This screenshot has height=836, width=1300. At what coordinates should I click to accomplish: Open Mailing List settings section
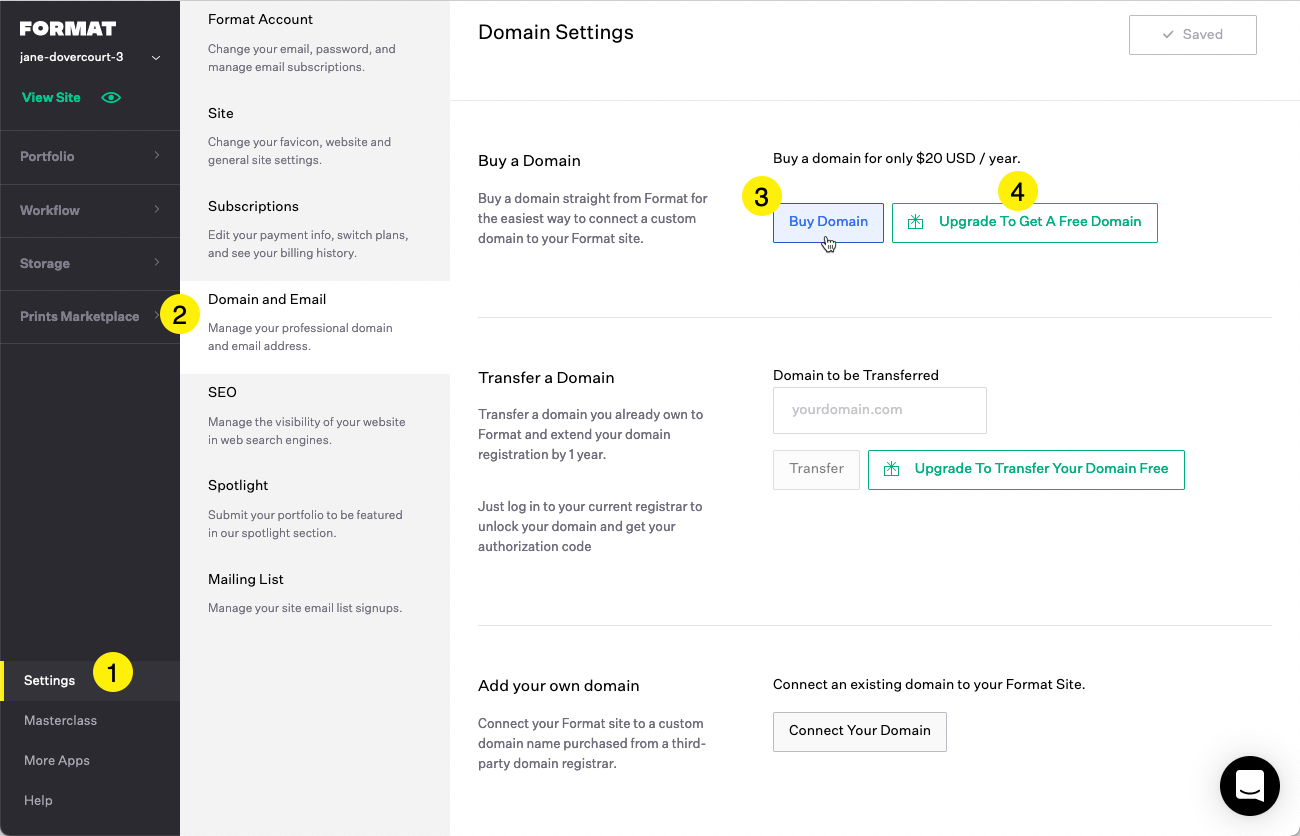[x=315, y=593]
